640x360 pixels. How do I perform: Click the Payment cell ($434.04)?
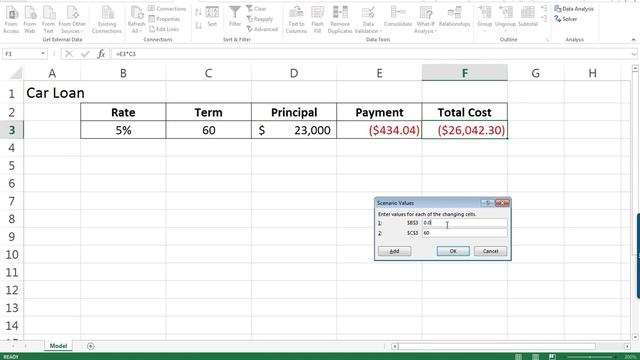coord(379,130)
